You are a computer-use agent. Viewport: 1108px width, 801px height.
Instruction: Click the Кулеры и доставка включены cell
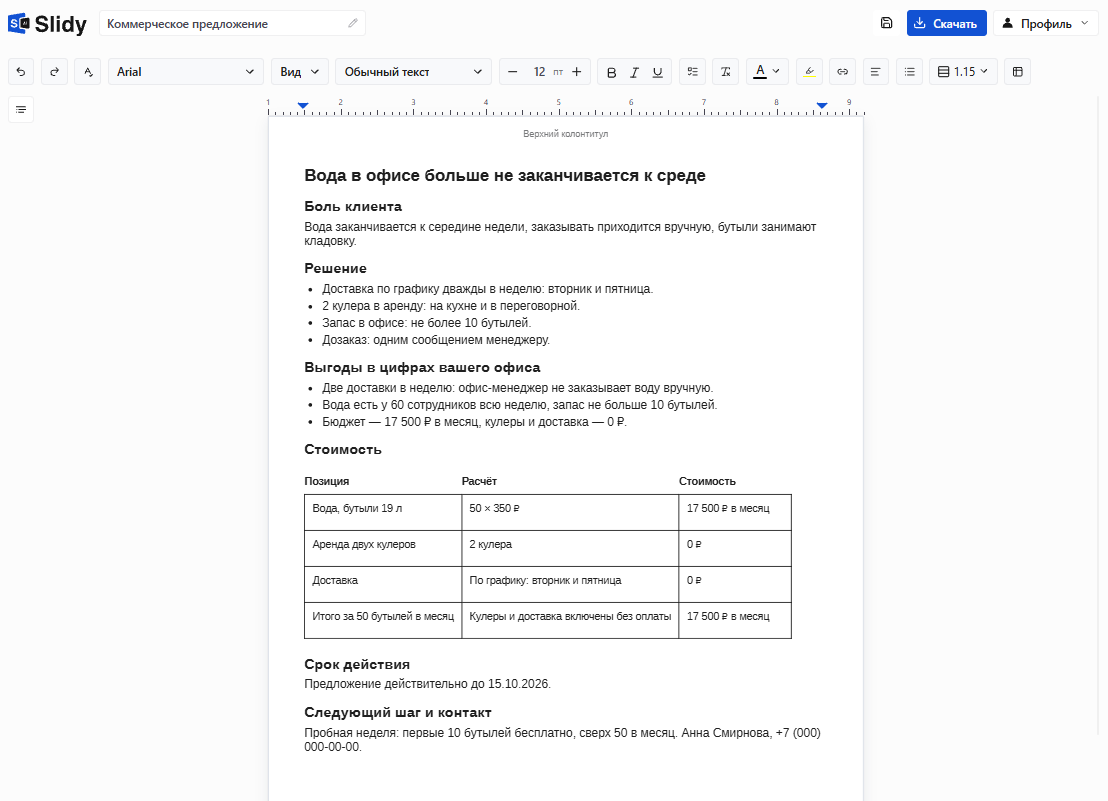coord(570,620)
